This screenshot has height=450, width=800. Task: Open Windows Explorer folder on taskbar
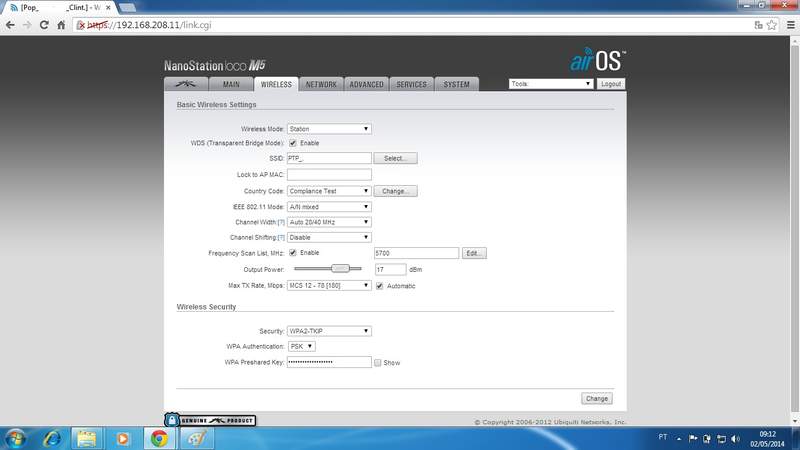(x=87, y=438)
